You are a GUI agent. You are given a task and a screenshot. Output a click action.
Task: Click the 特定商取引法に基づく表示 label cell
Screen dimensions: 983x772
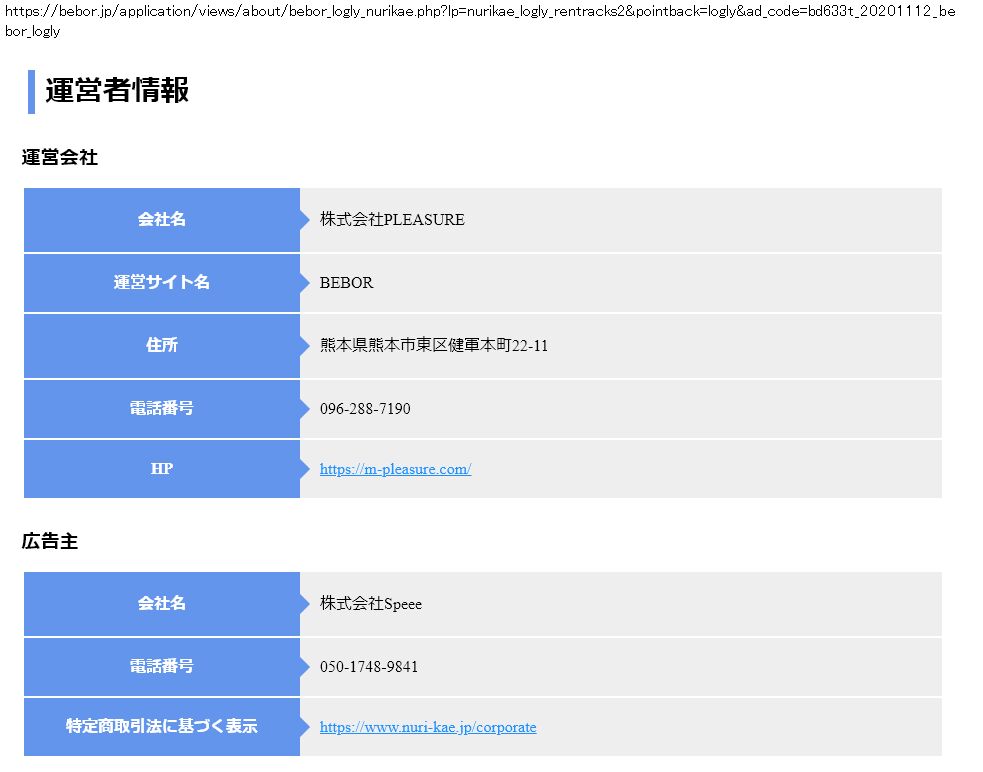(x=161, y=727)
